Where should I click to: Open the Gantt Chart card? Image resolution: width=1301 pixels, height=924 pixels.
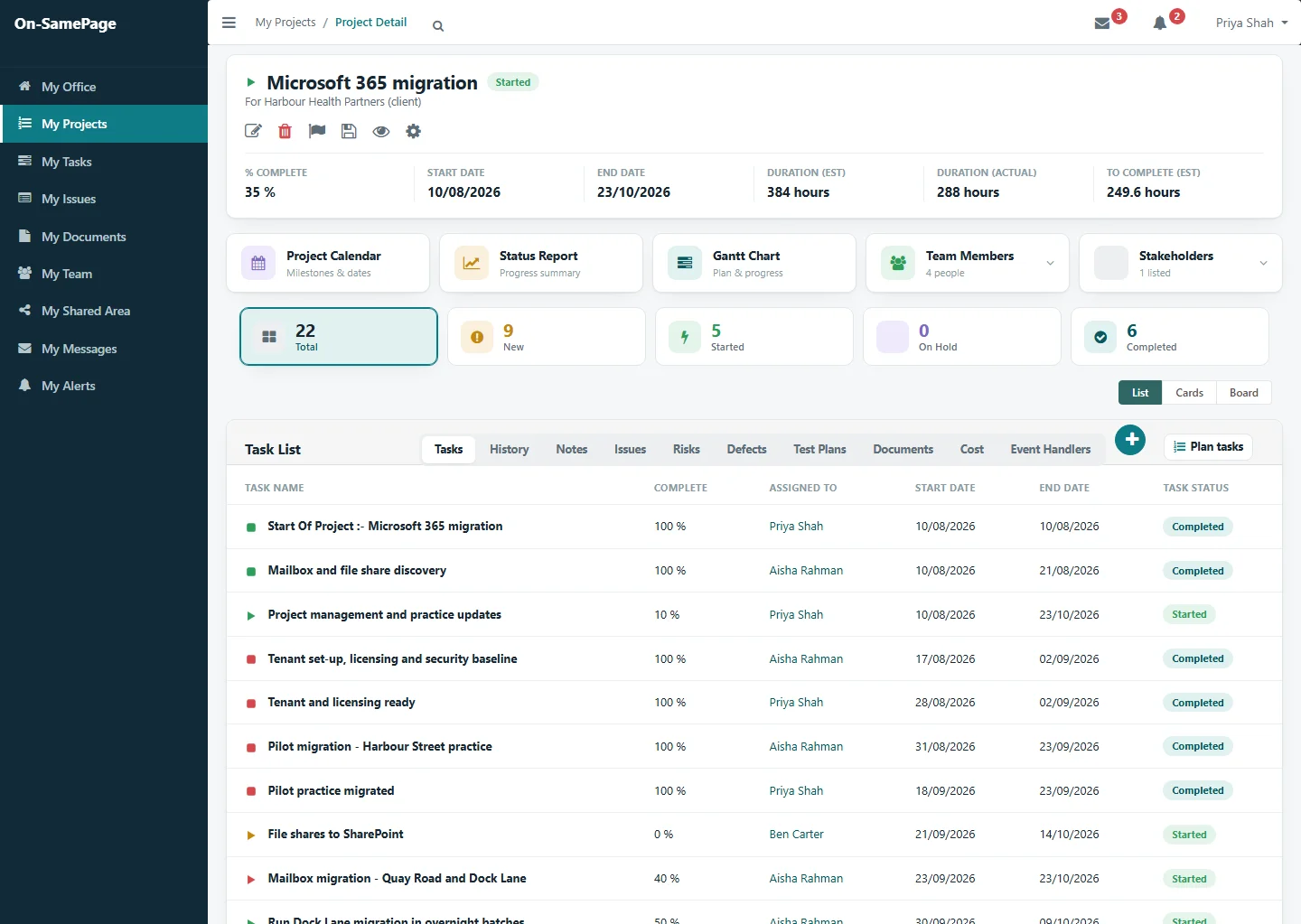(x=754, y=263)
